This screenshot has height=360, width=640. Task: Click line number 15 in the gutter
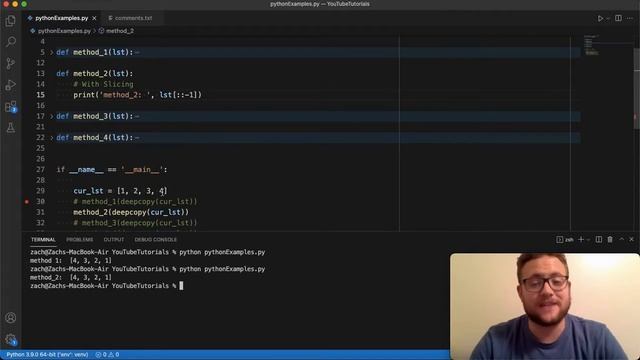click(40, 95)
